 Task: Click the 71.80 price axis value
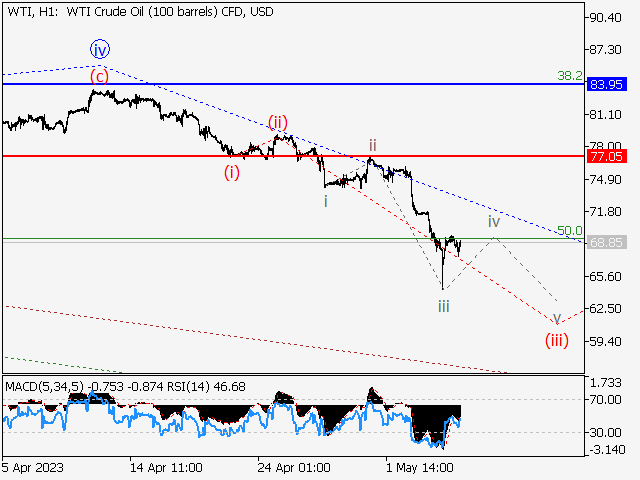click(606, 211)
